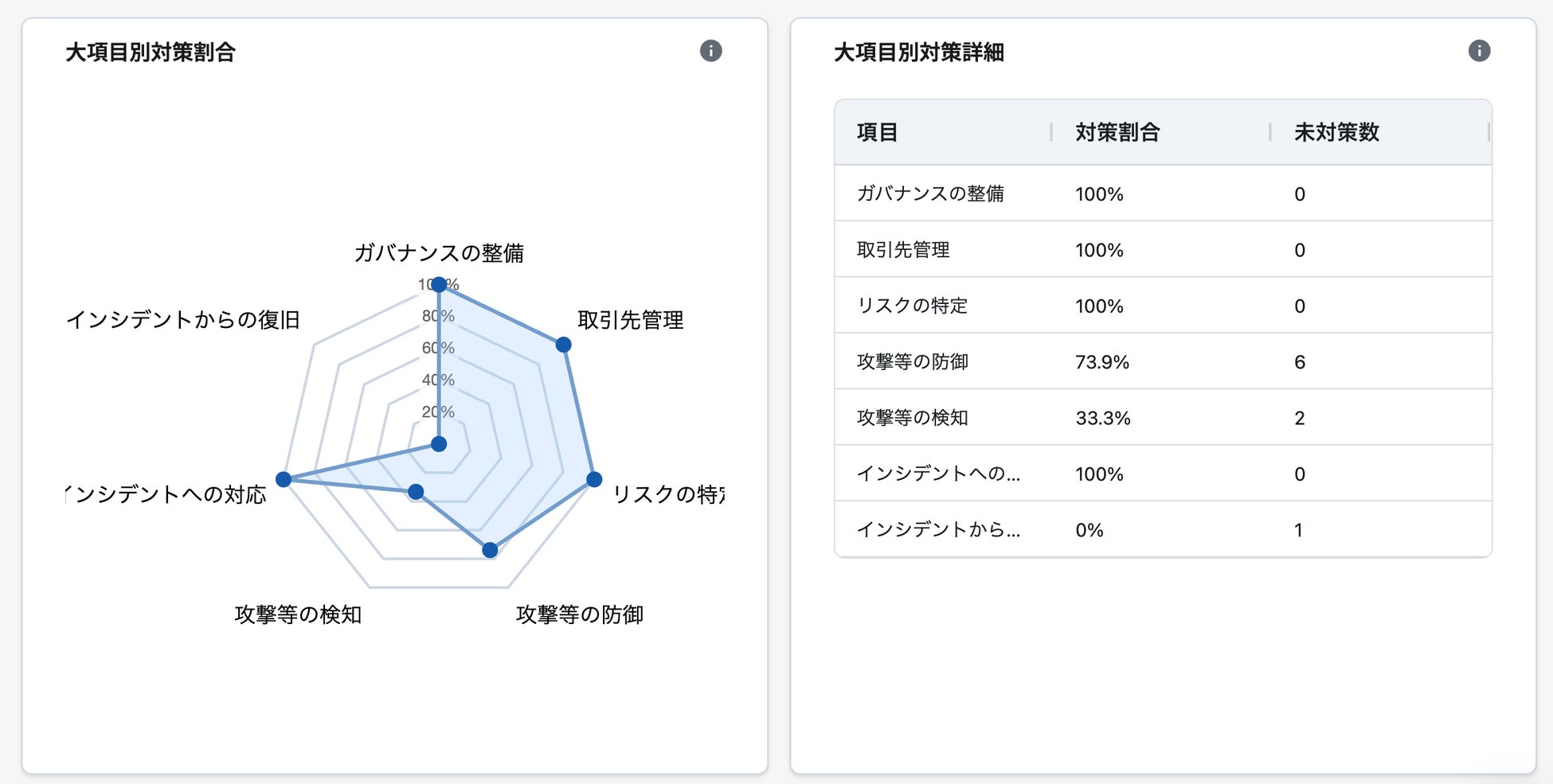1553x784 pixels.
Task: Click the 攻撃等の検知 table row
Action: (x=1163, y=418)
